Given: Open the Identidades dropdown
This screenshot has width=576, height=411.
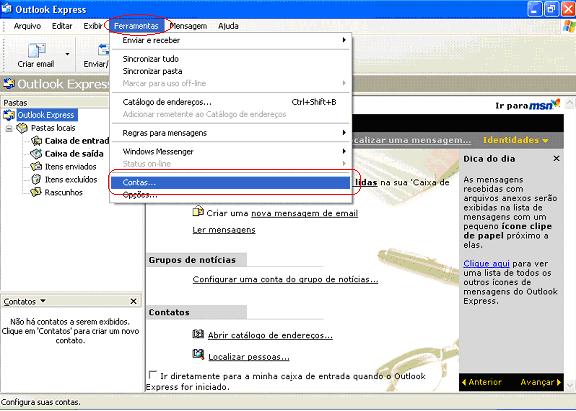Looking at the screenshot, I should click(x=516, y=140).
